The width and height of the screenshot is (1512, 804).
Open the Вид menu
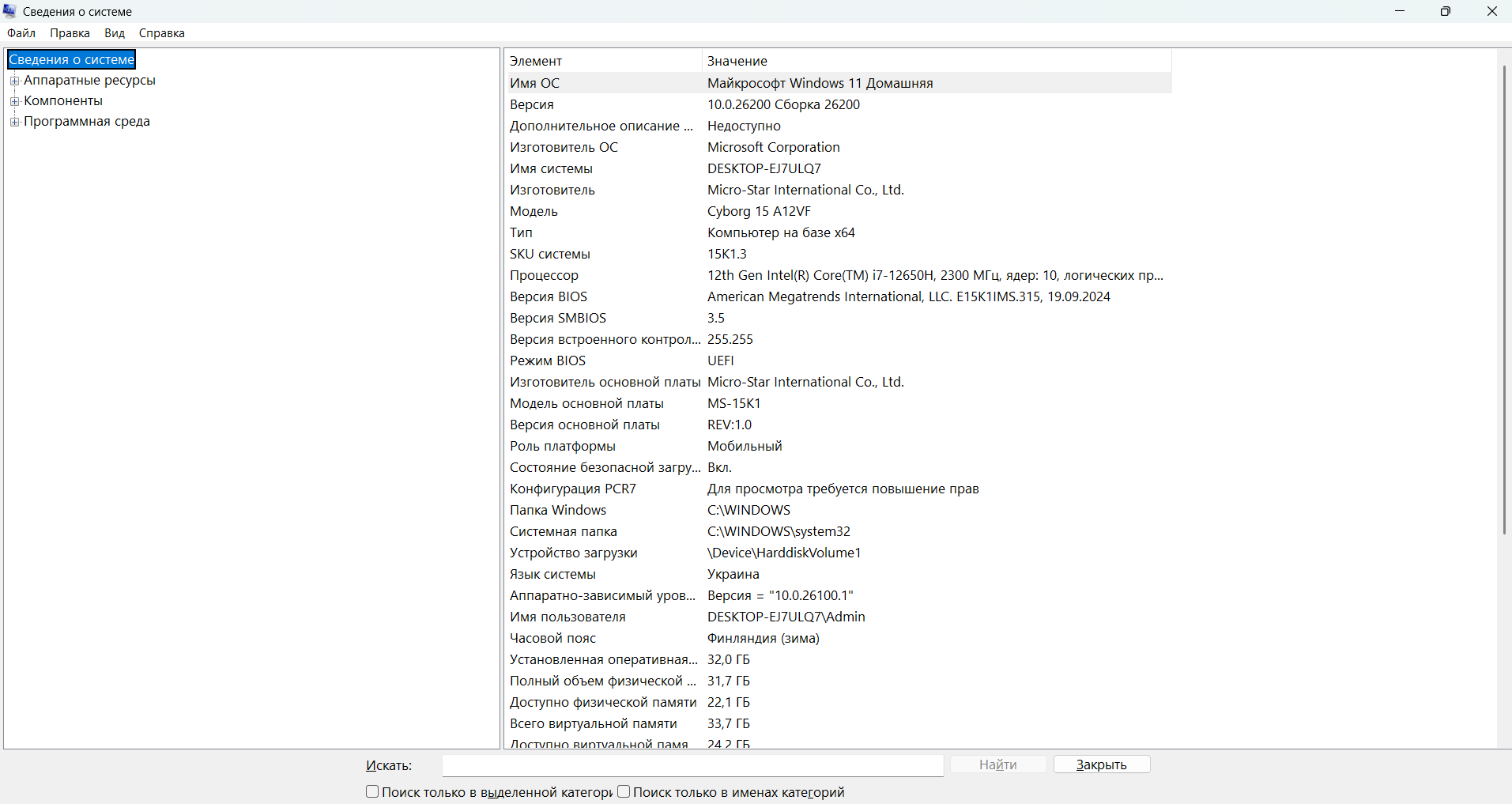coord(115,33)
